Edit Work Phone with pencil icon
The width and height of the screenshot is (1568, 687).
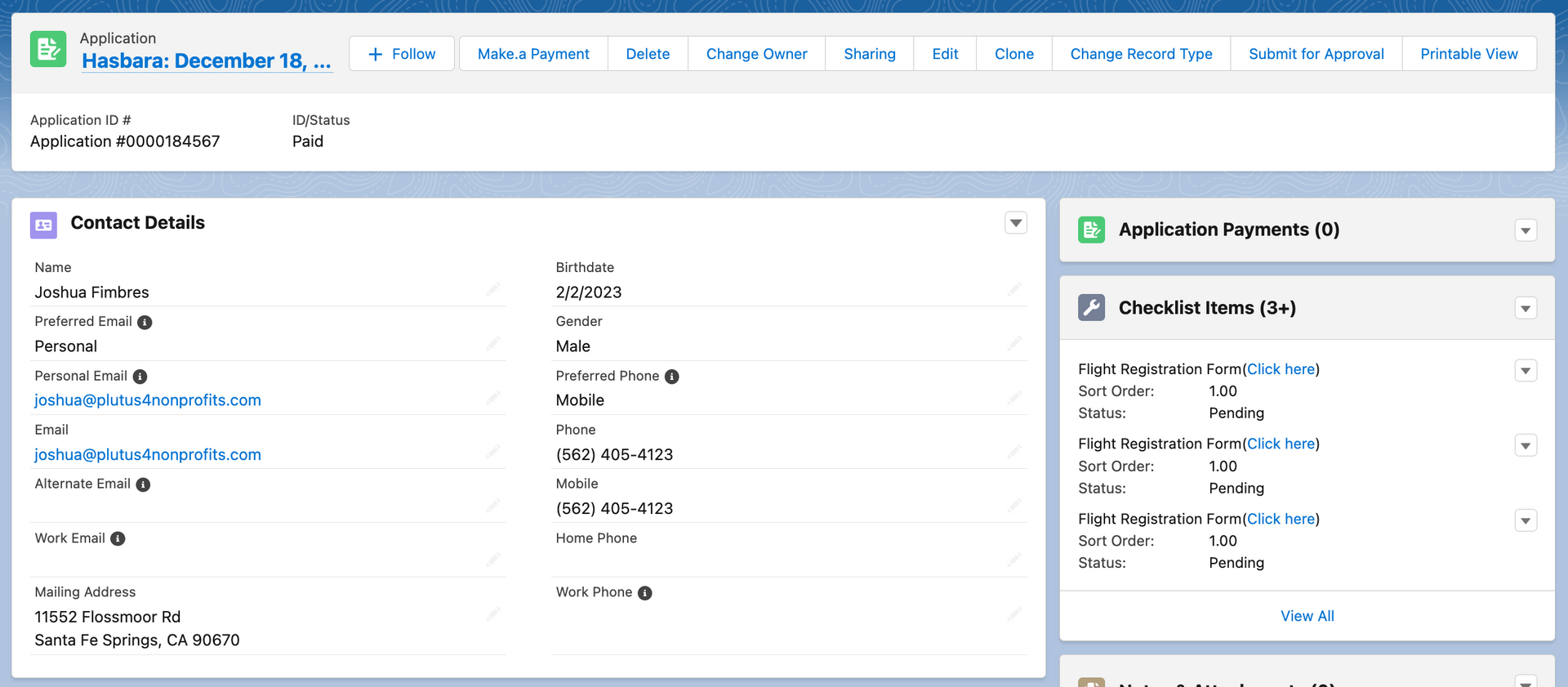[1014, 613]
